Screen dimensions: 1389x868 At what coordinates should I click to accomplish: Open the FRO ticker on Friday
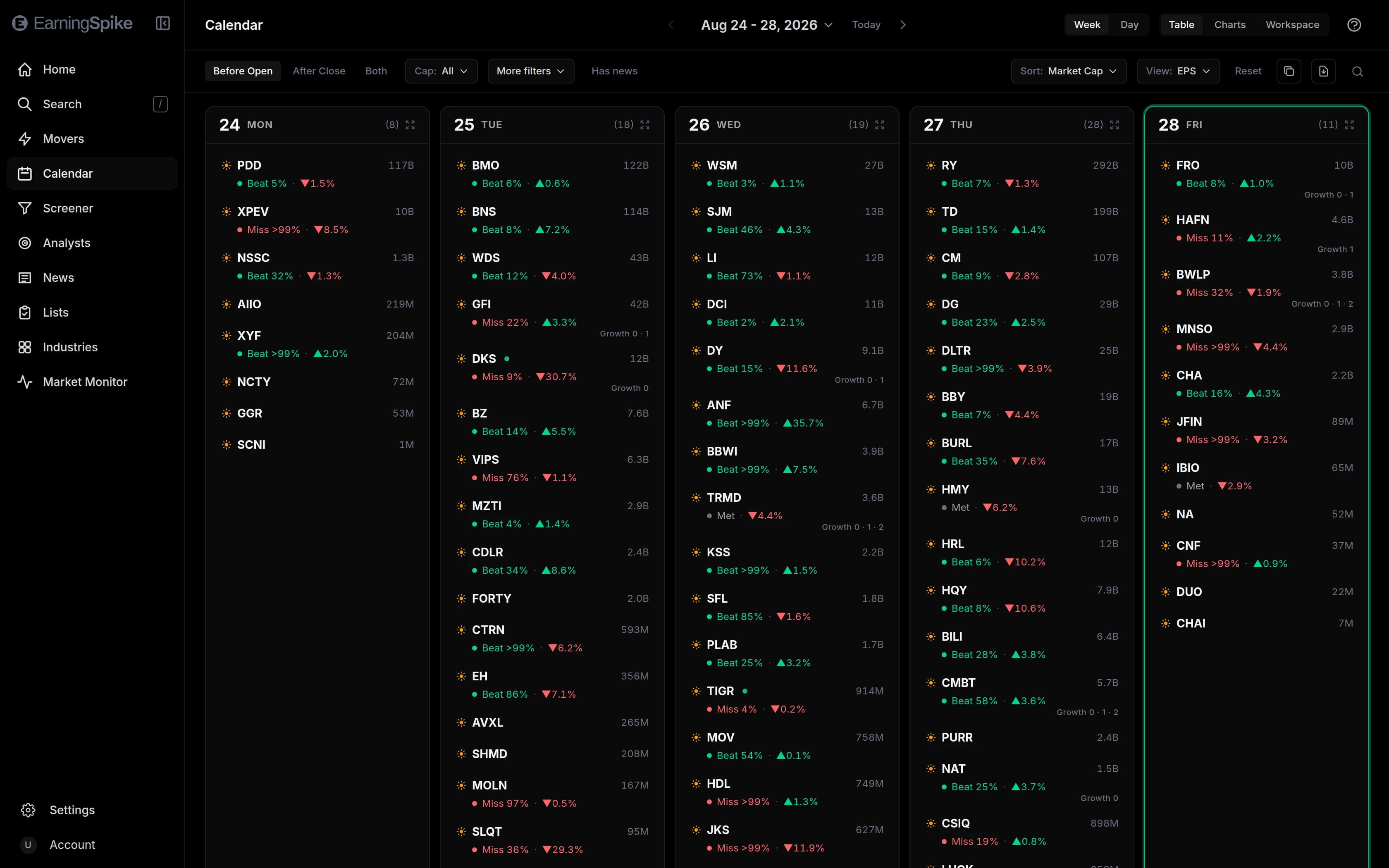(1188, 165)
